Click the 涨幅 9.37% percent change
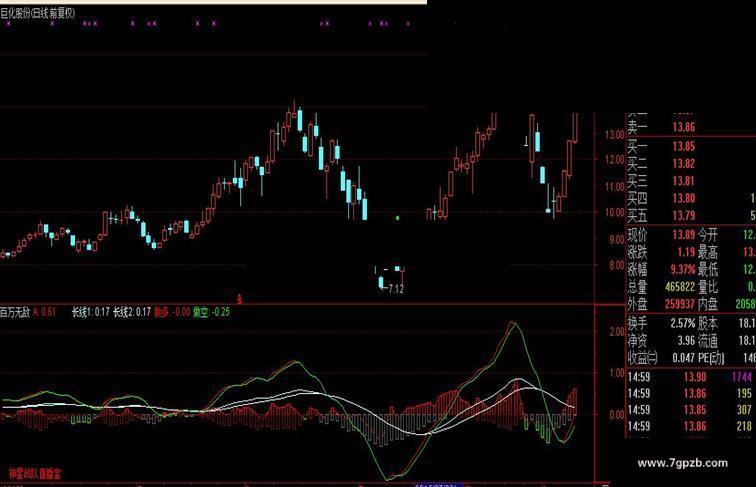This screenshot has width=756, height=487. [x=683, y=270]
